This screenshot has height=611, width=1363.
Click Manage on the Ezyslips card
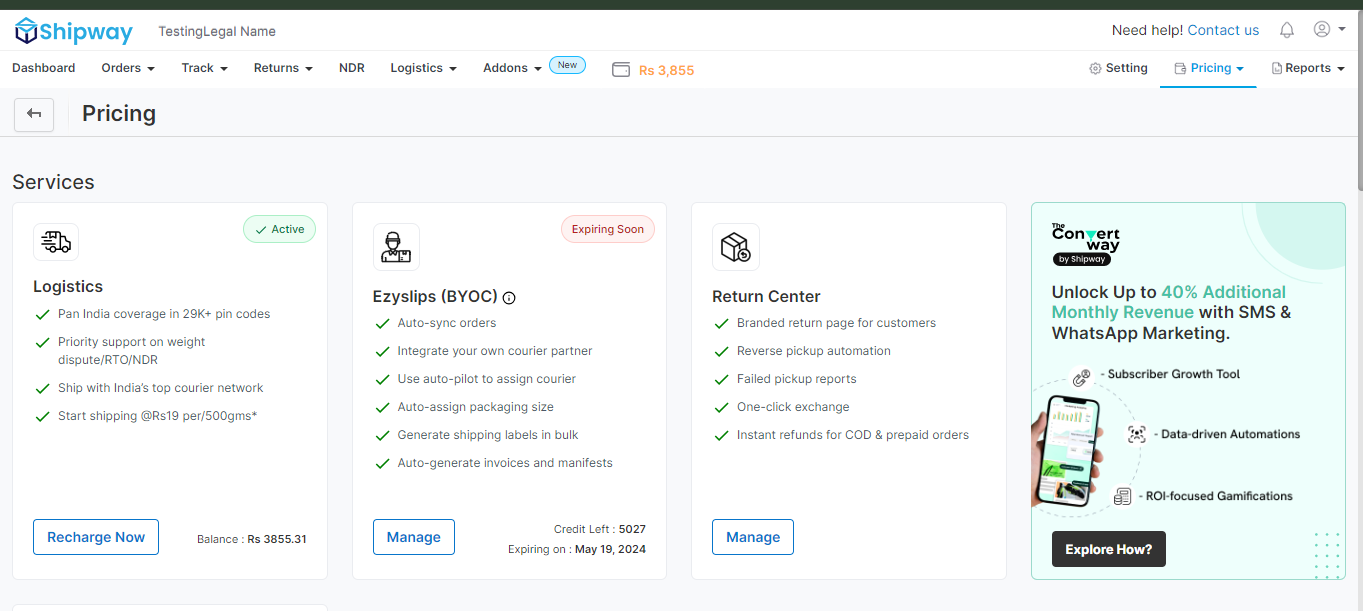[x=414, y=537]
